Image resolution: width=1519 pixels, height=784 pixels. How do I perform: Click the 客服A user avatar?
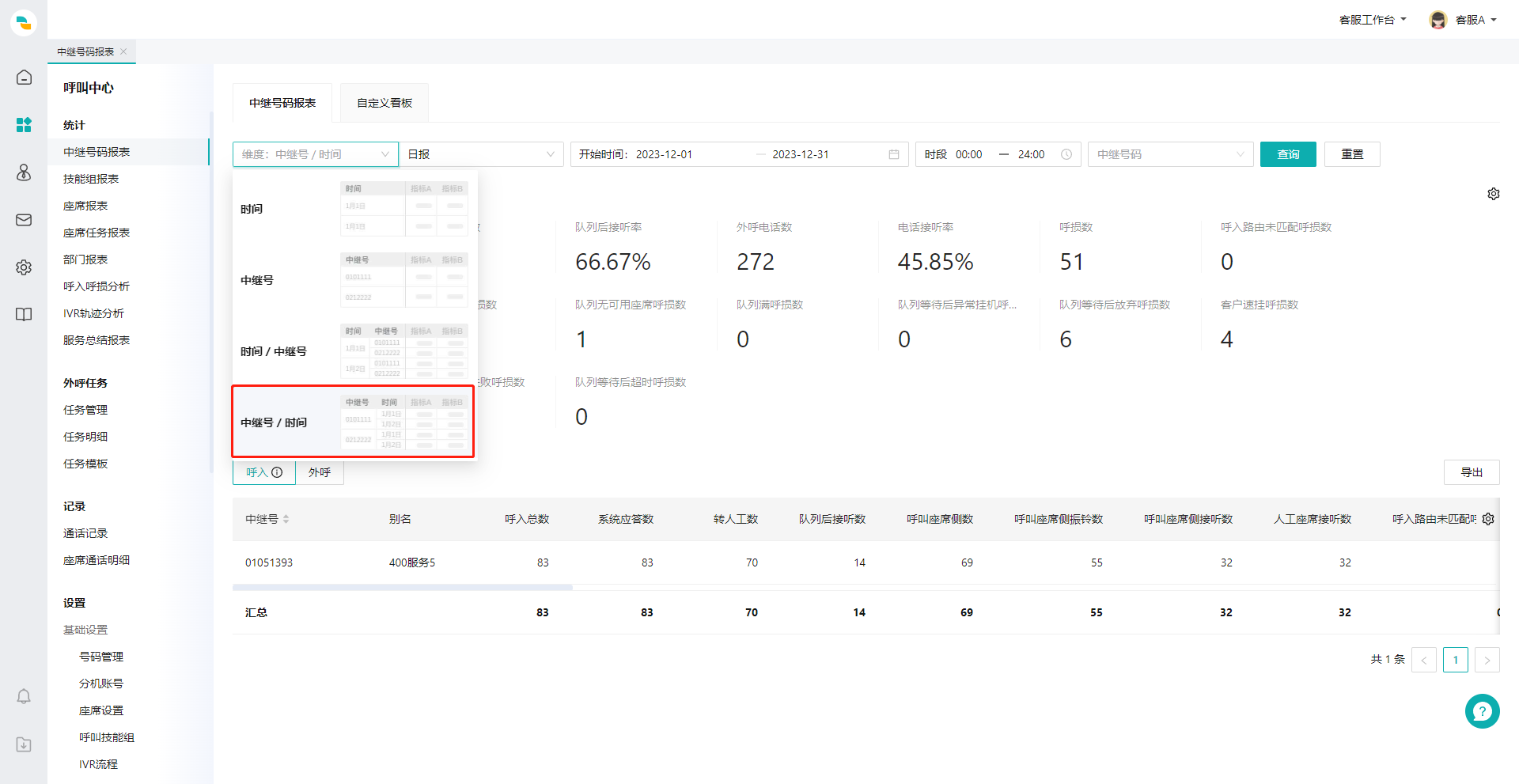(1438, 20)
